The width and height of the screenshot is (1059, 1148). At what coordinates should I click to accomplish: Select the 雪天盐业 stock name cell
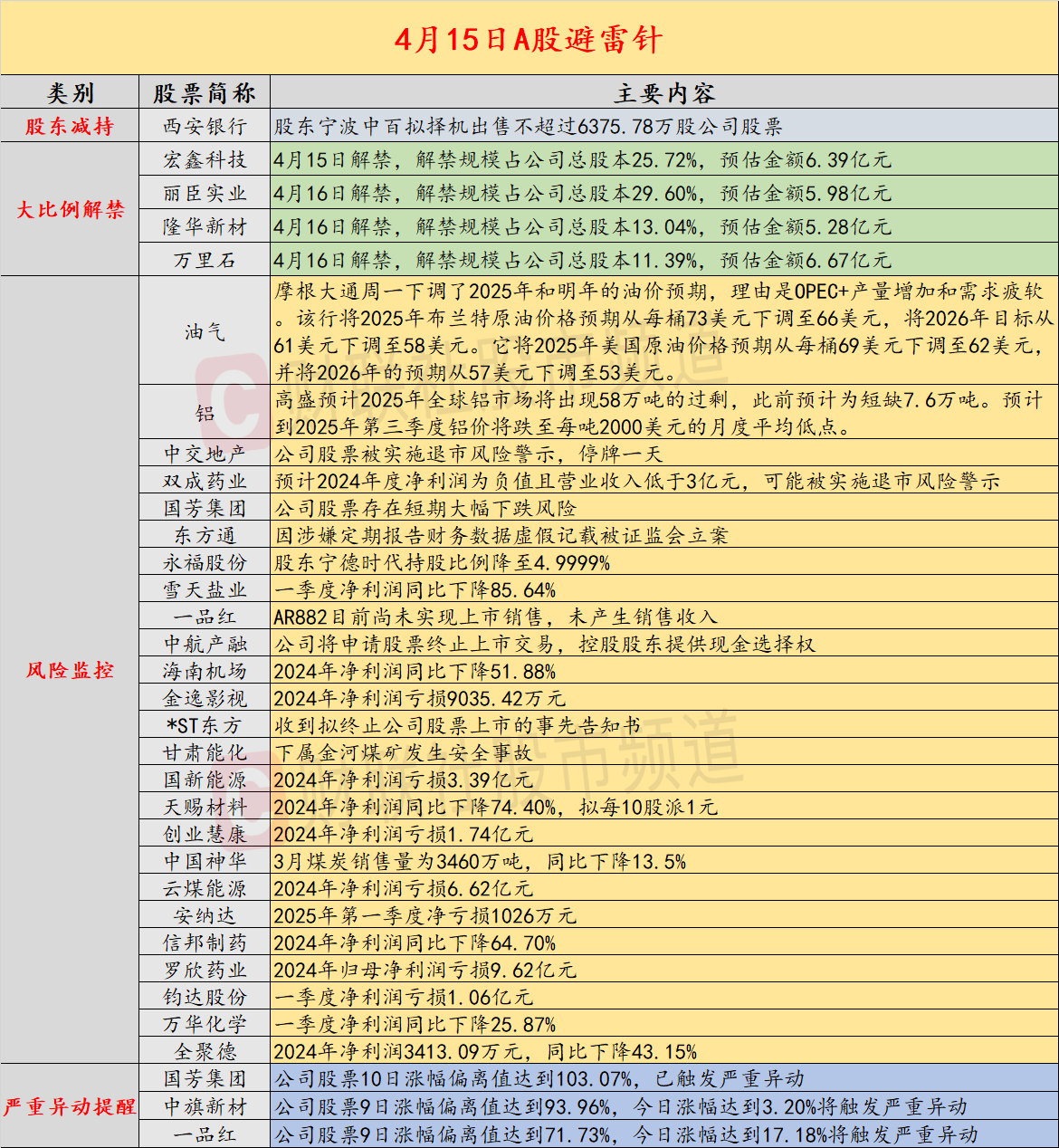point(205,589)
